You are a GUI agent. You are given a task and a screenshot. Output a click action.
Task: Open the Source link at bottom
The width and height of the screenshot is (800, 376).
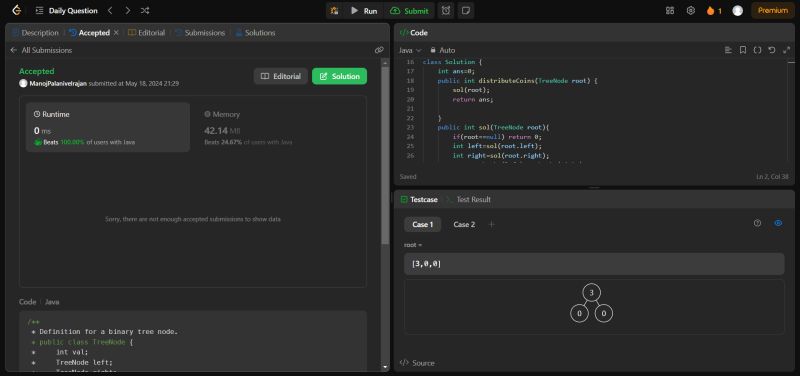coord(417,363)
